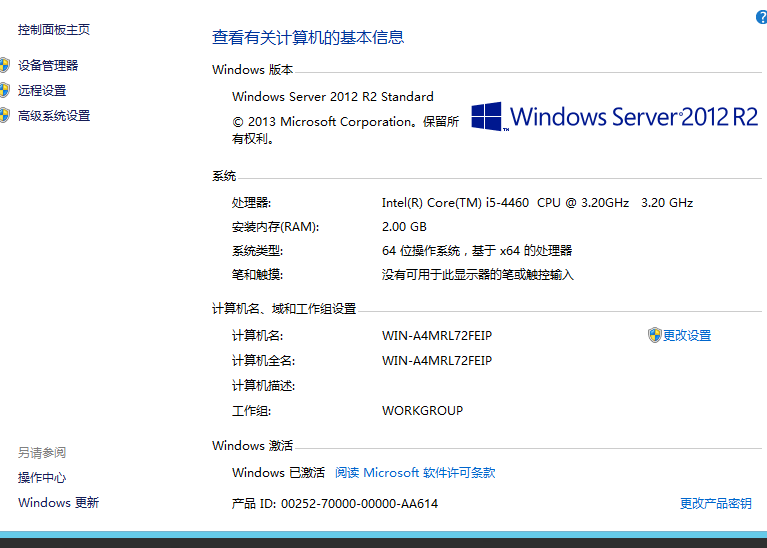Click Windows 已激活 status text
The height and width of the screenshot is (548, 767).
point(278,472)
